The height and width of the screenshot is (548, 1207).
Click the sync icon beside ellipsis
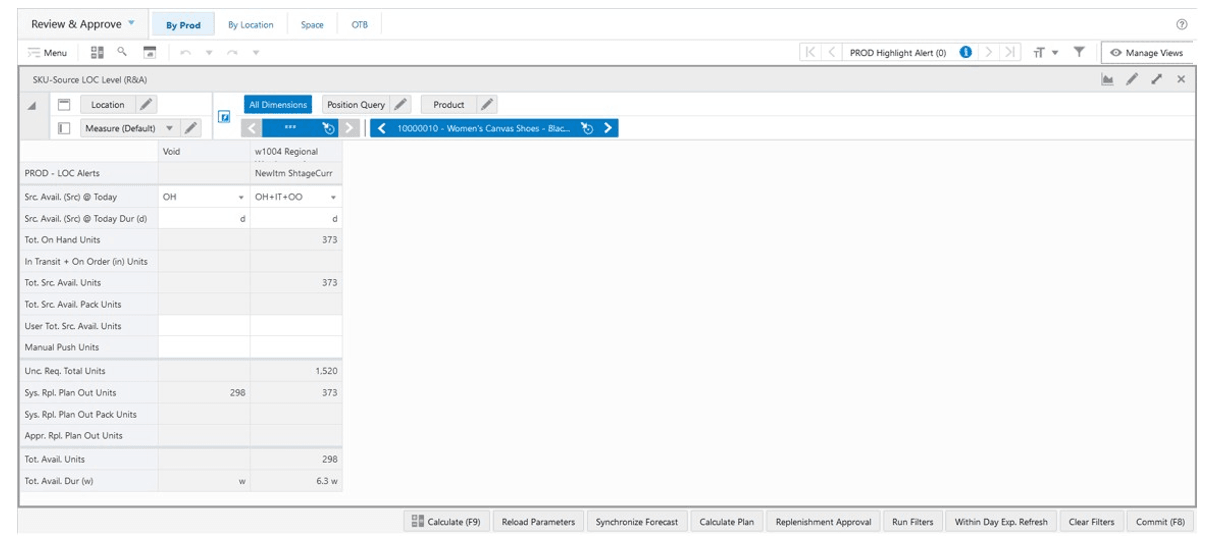click(329, 128)
